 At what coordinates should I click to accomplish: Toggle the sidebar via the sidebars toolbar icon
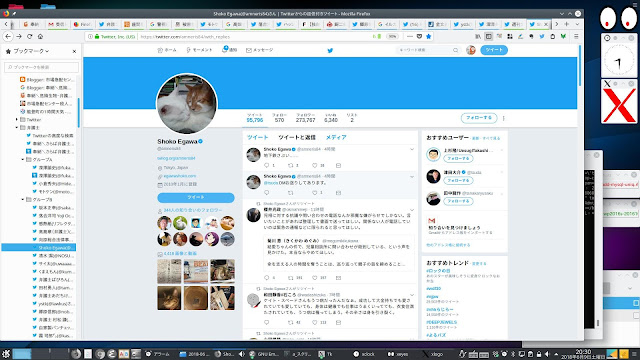tap(489, 36)
